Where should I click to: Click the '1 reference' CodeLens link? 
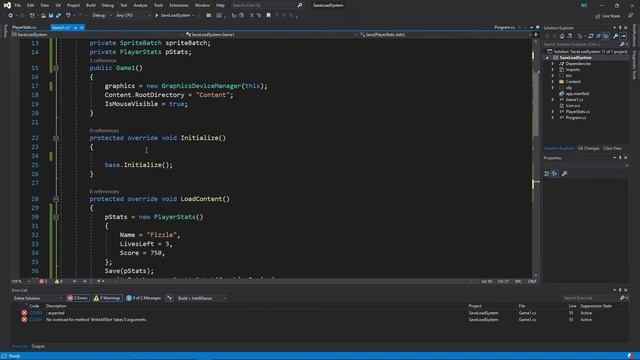tap(103, 60)
